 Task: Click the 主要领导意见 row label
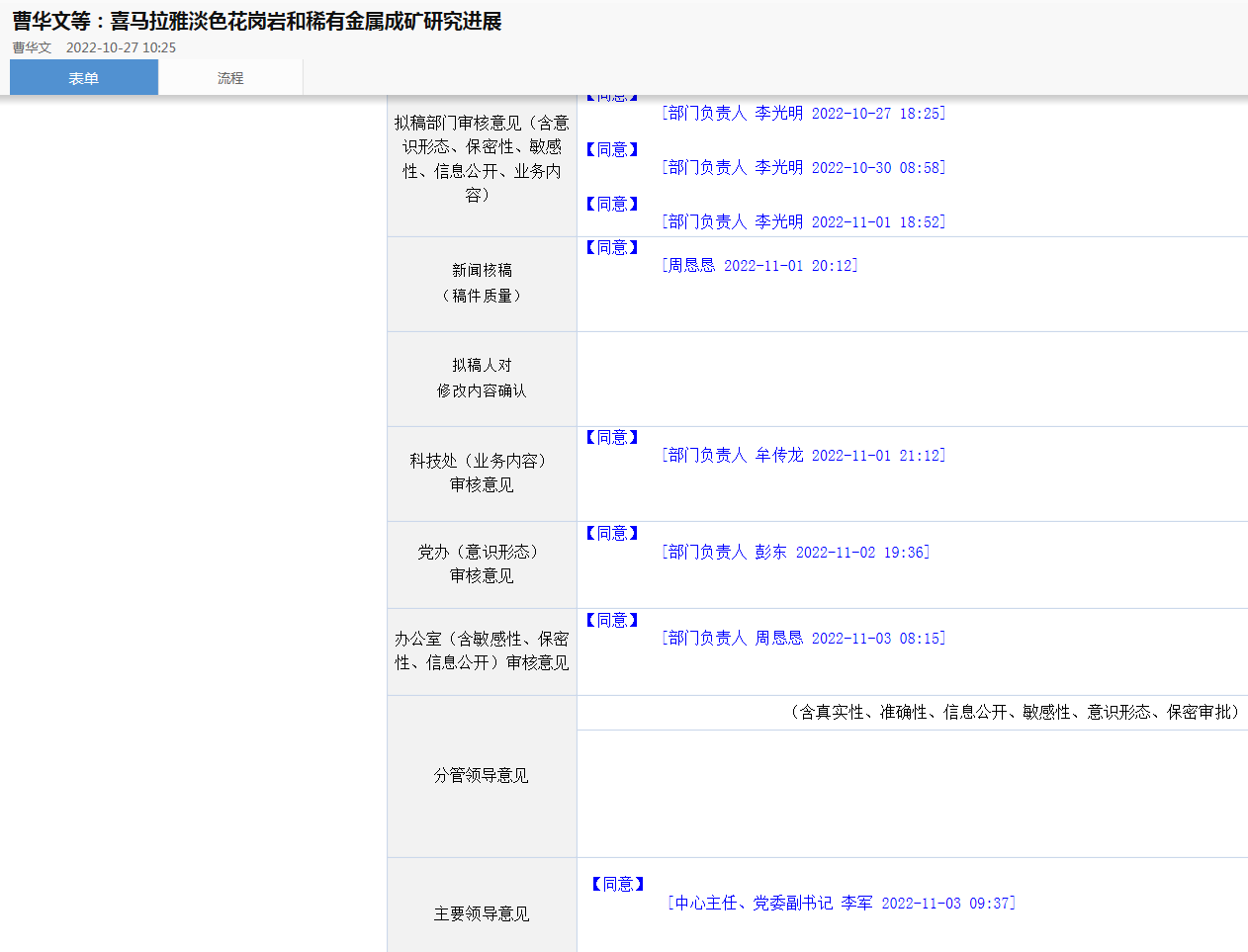pyautogui.click(x=482, y=914)
